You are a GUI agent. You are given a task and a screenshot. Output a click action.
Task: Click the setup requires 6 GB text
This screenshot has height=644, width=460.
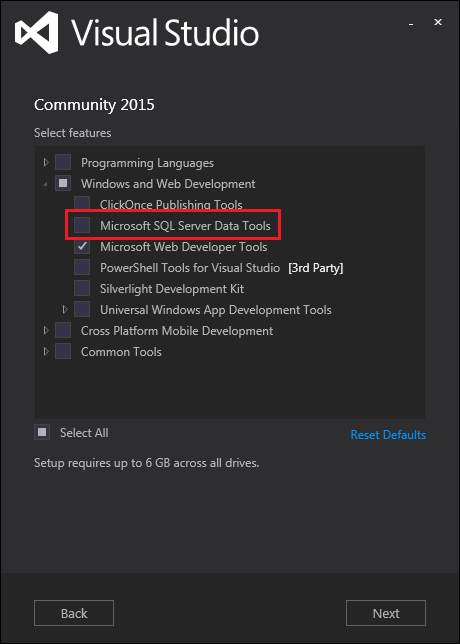[x=147, y=463]
